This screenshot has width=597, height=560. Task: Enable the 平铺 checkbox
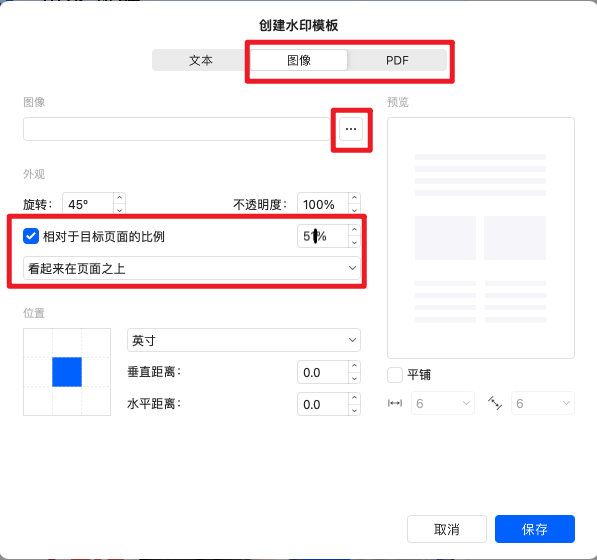pos(395,375)
